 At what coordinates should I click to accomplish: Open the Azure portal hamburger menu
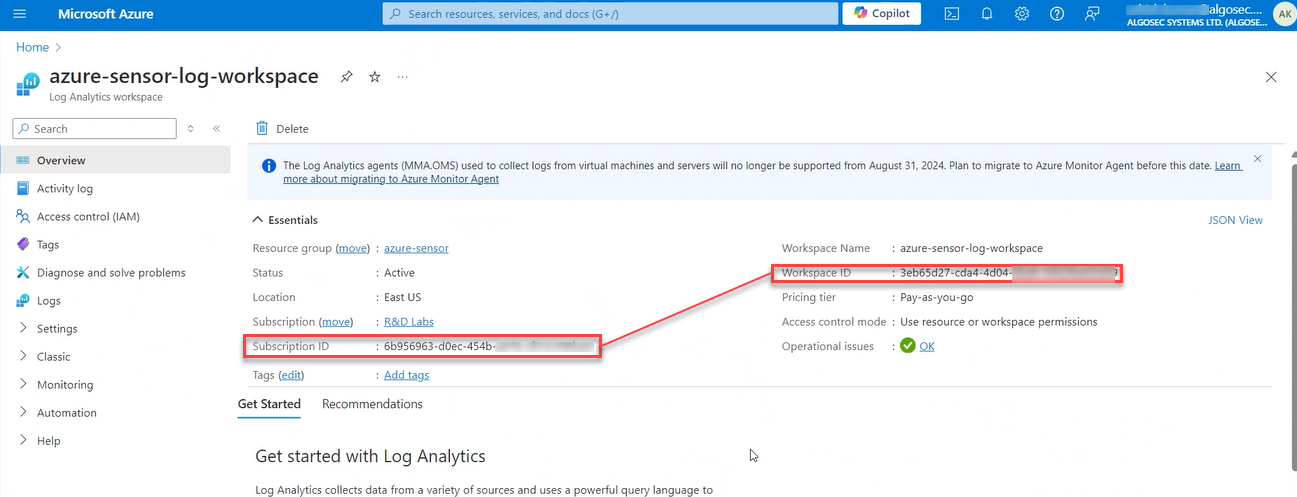tap(19, 14)
